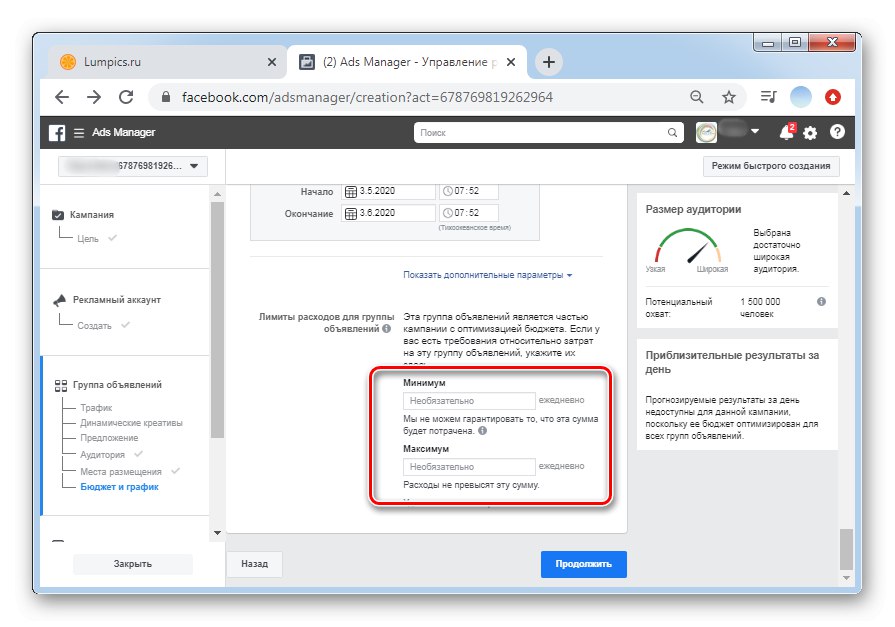Select Цель in the sidebar
The width and height of the screenshot is (895, 627).
[88, 239]
